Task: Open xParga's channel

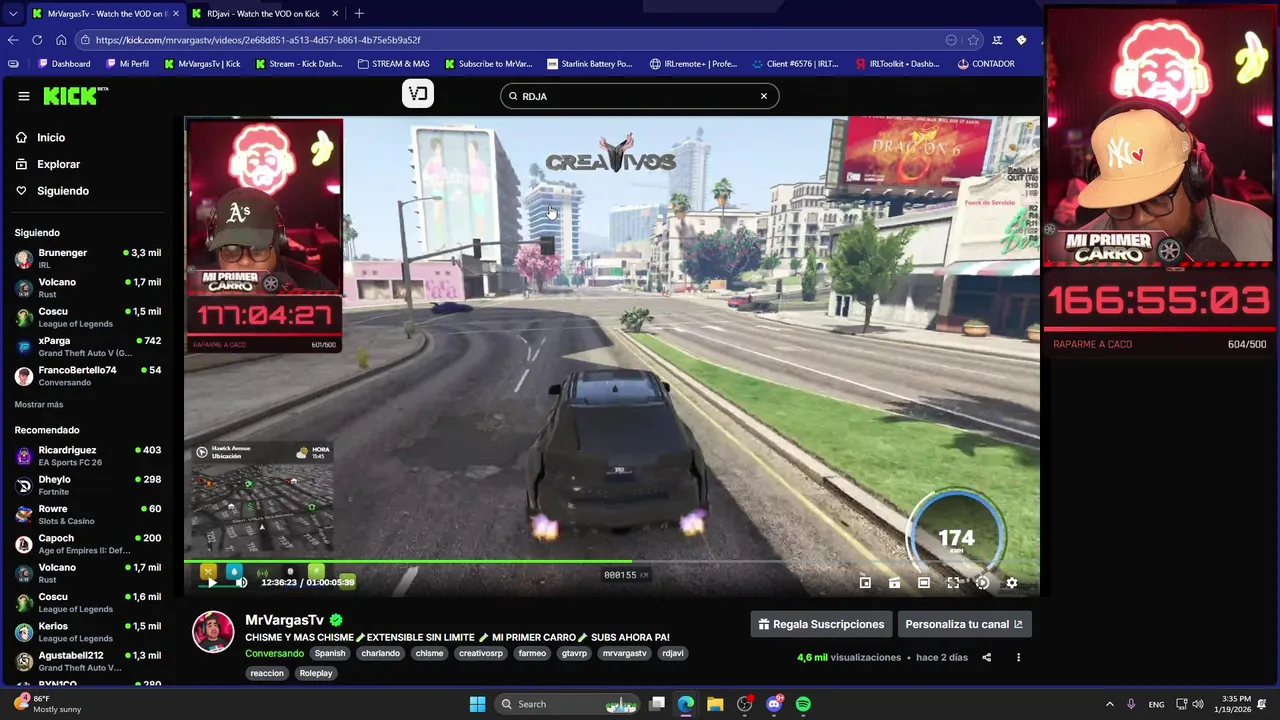Action: coord(88,346)
